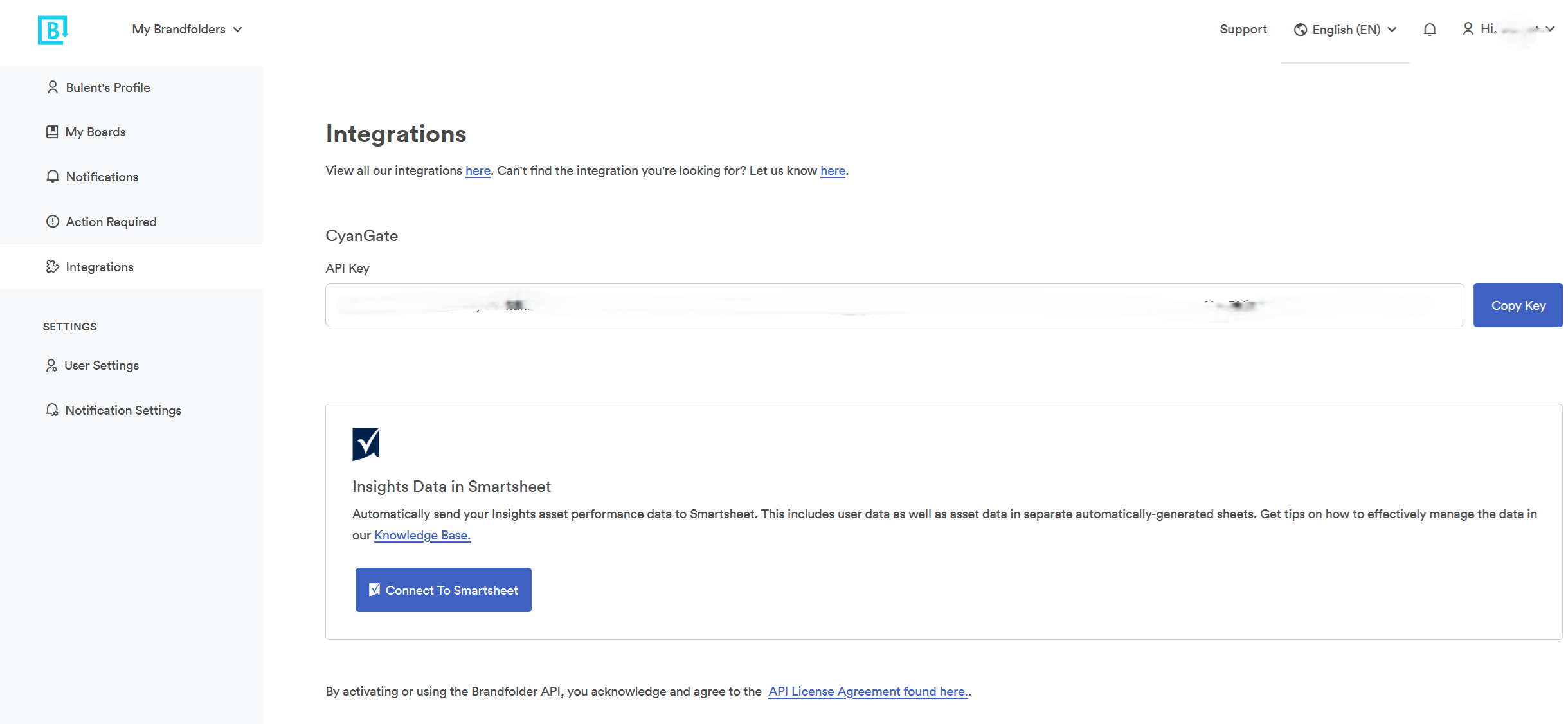This screenshot has width=1568, height=724.
Task: Click the profile person icon beside Bulent's Profile
Action: point(53,87)
